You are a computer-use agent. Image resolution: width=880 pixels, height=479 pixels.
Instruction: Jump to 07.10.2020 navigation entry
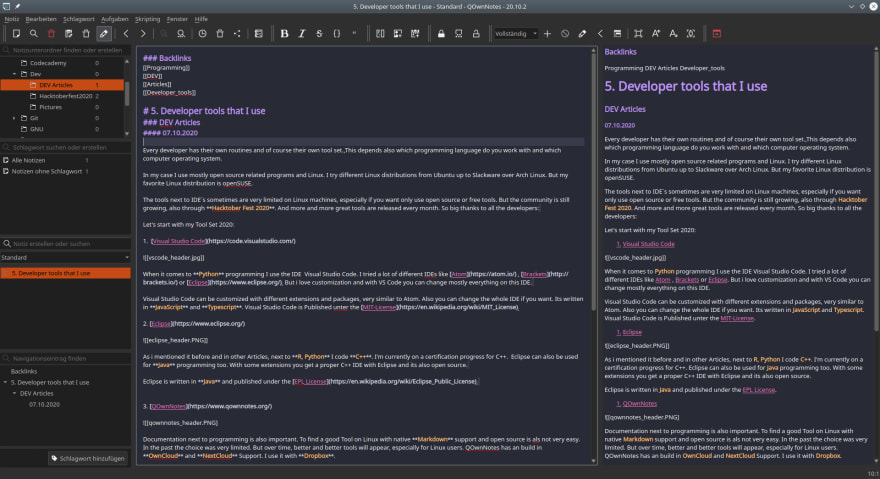tap(44, 404)
